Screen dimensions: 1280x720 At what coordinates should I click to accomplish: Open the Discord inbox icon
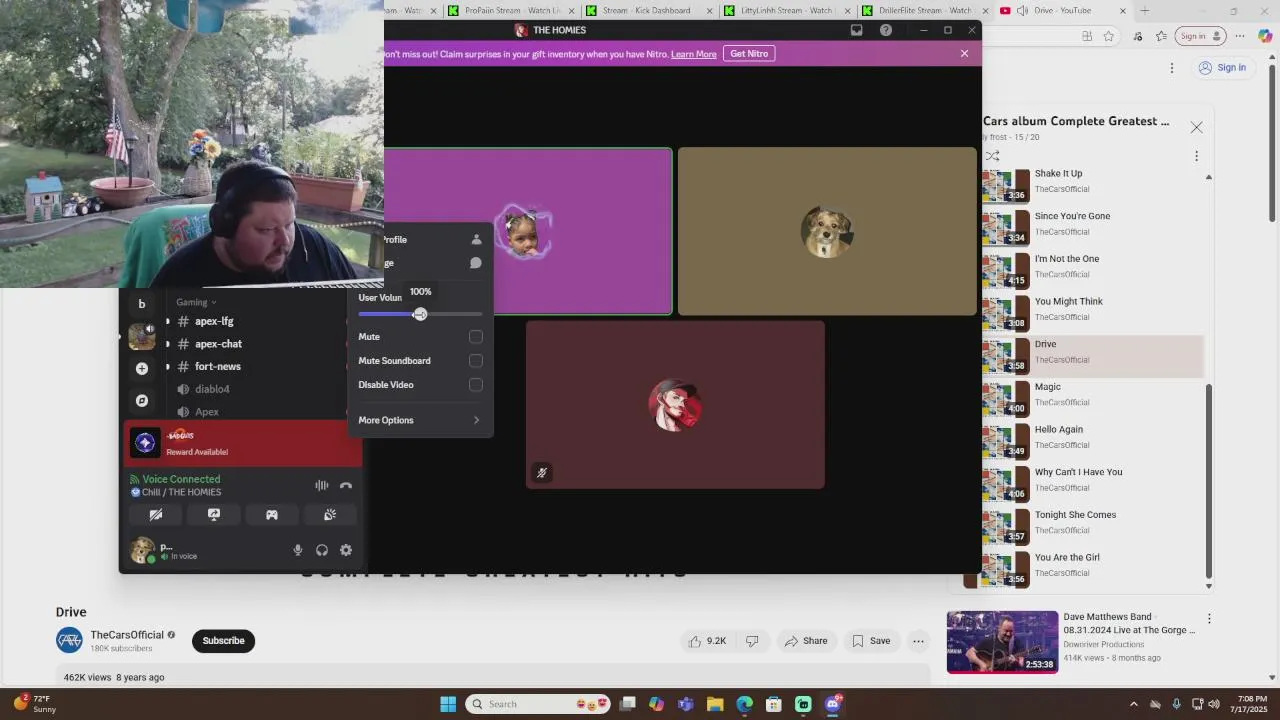(857, 30)
